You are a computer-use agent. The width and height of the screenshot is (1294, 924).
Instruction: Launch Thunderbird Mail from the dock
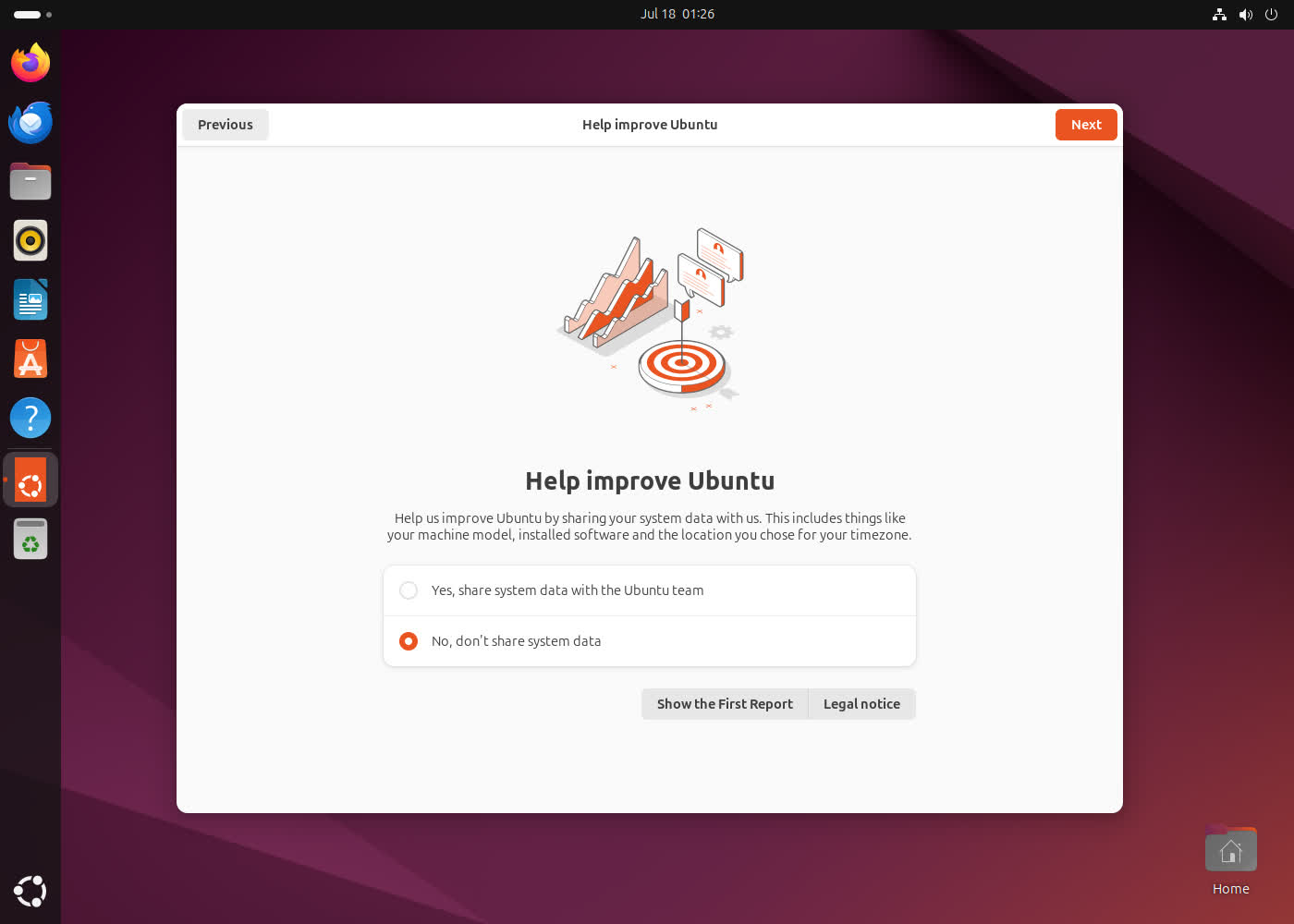pyautogui.click(x=31, y=122)
